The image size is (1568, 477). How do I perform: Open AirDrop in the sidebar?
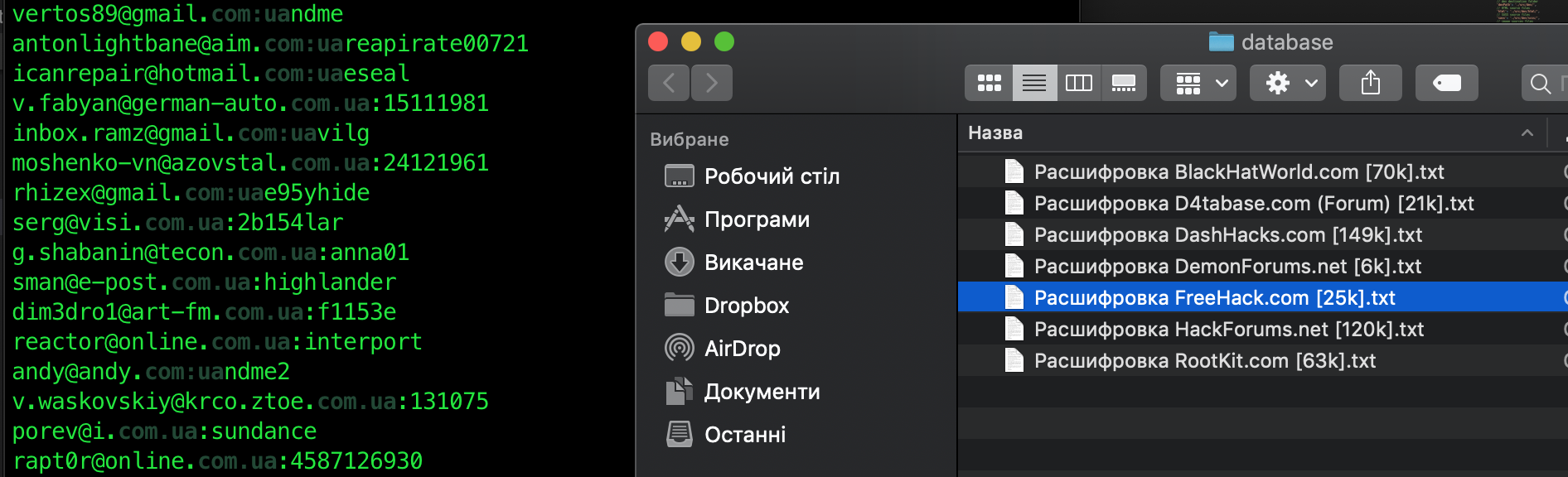click(723, 349)
